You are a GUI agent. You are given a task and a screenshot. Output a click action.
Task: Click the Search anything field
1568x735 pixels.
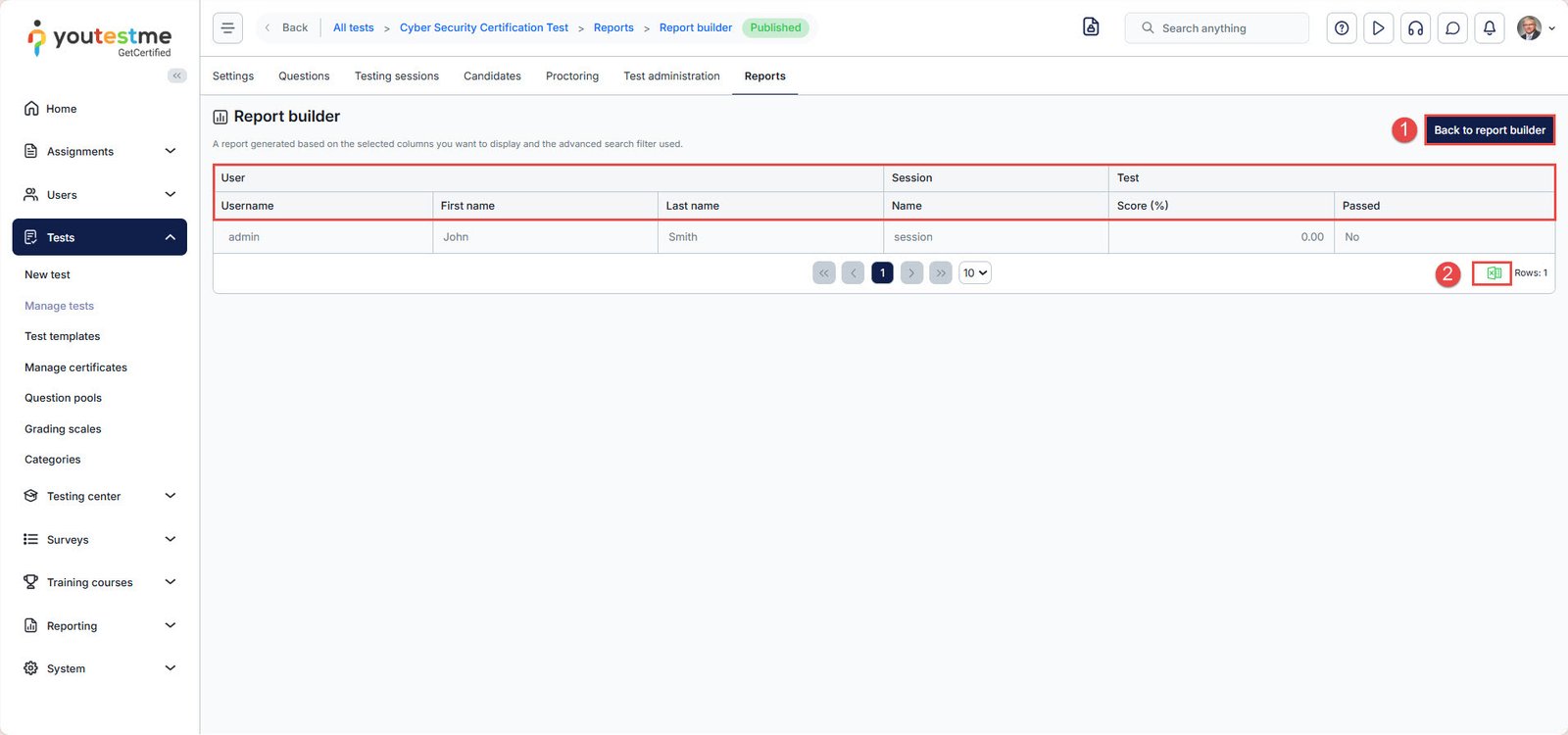point(1216,28)
